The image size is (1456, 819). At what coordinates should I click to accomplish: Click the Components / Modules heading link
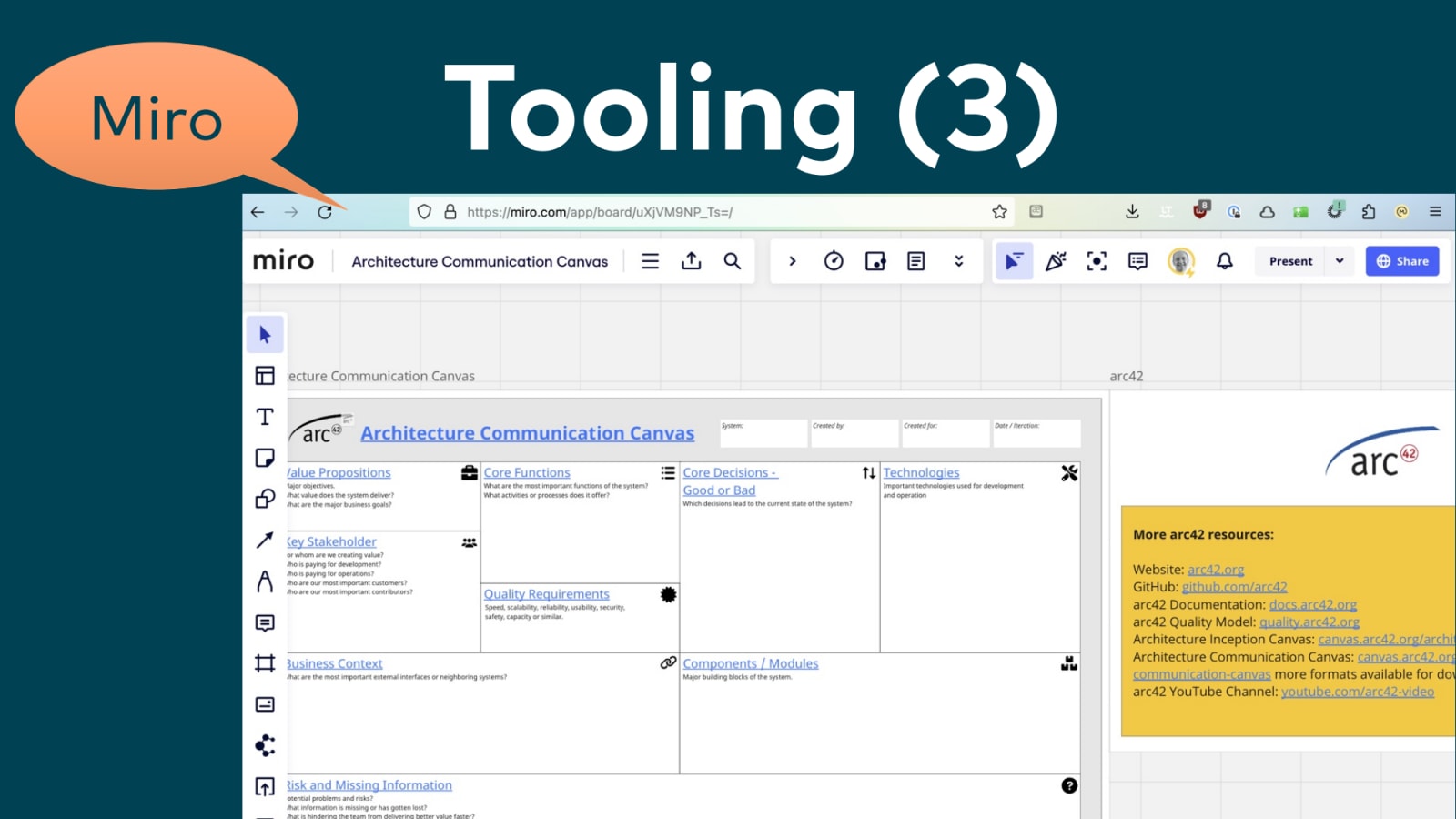coord(751,664)
